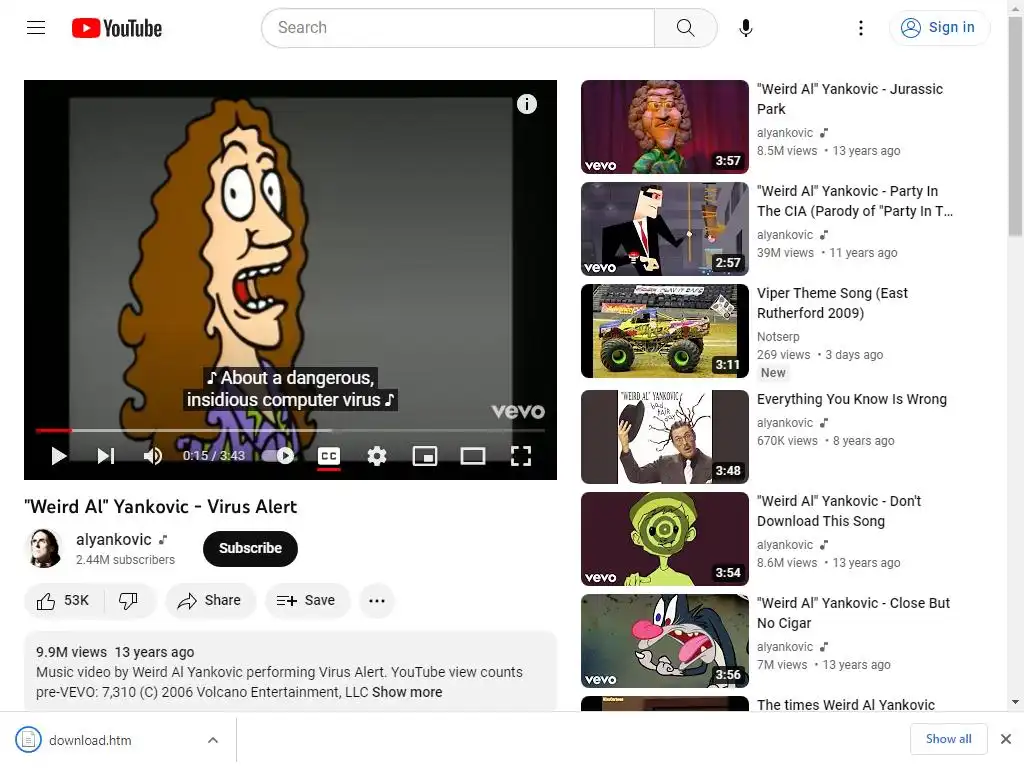Dislike the video

[x=129, y=601]
